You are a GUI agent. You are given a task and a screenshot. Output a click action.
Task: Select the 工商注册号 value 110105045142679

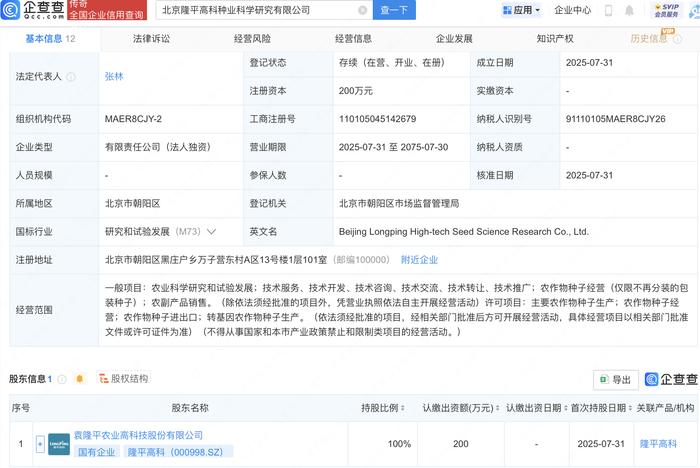tap(378, 119)
